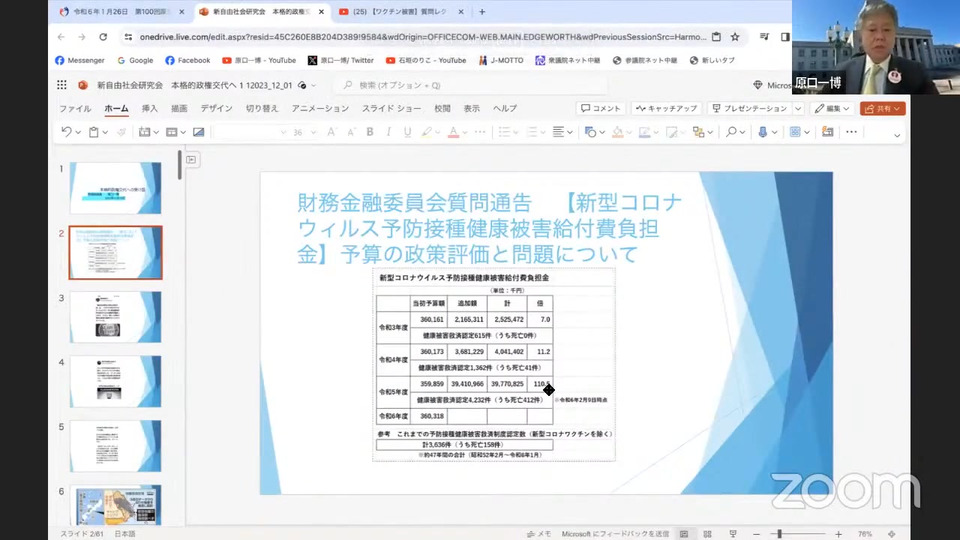Open more font options ellipsis
The image size is (960, 540).
[480, 132]
